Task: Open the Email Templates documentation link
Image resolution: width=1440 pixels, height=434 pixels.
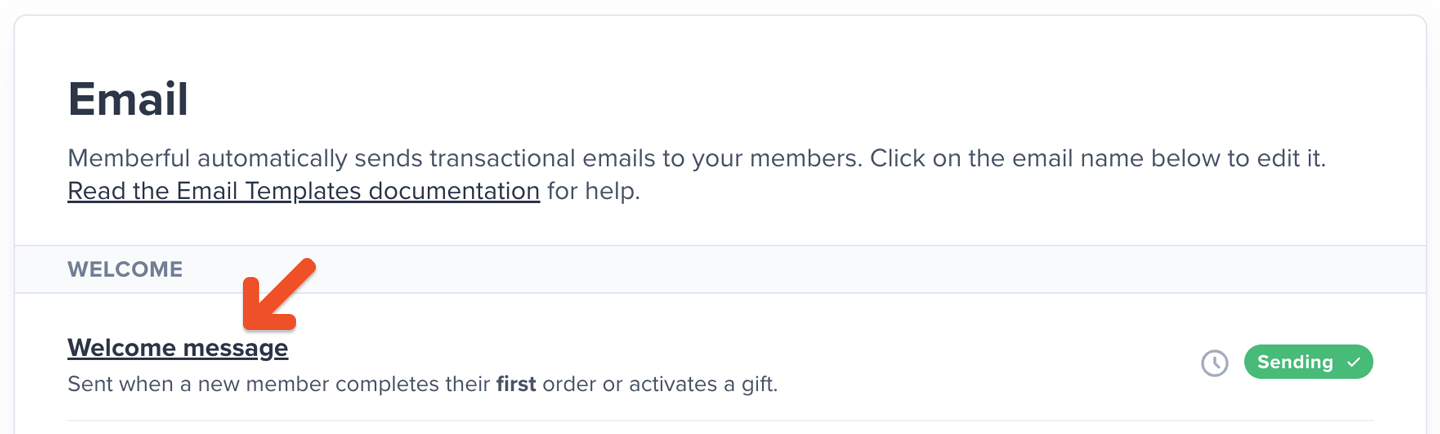Action: point(303,190)
